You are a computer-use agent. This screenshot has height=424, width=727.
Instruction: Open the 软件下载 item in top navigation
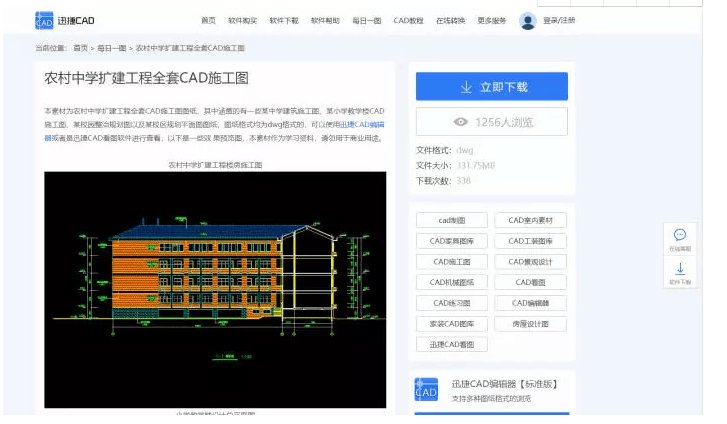(x=284, y=20)
